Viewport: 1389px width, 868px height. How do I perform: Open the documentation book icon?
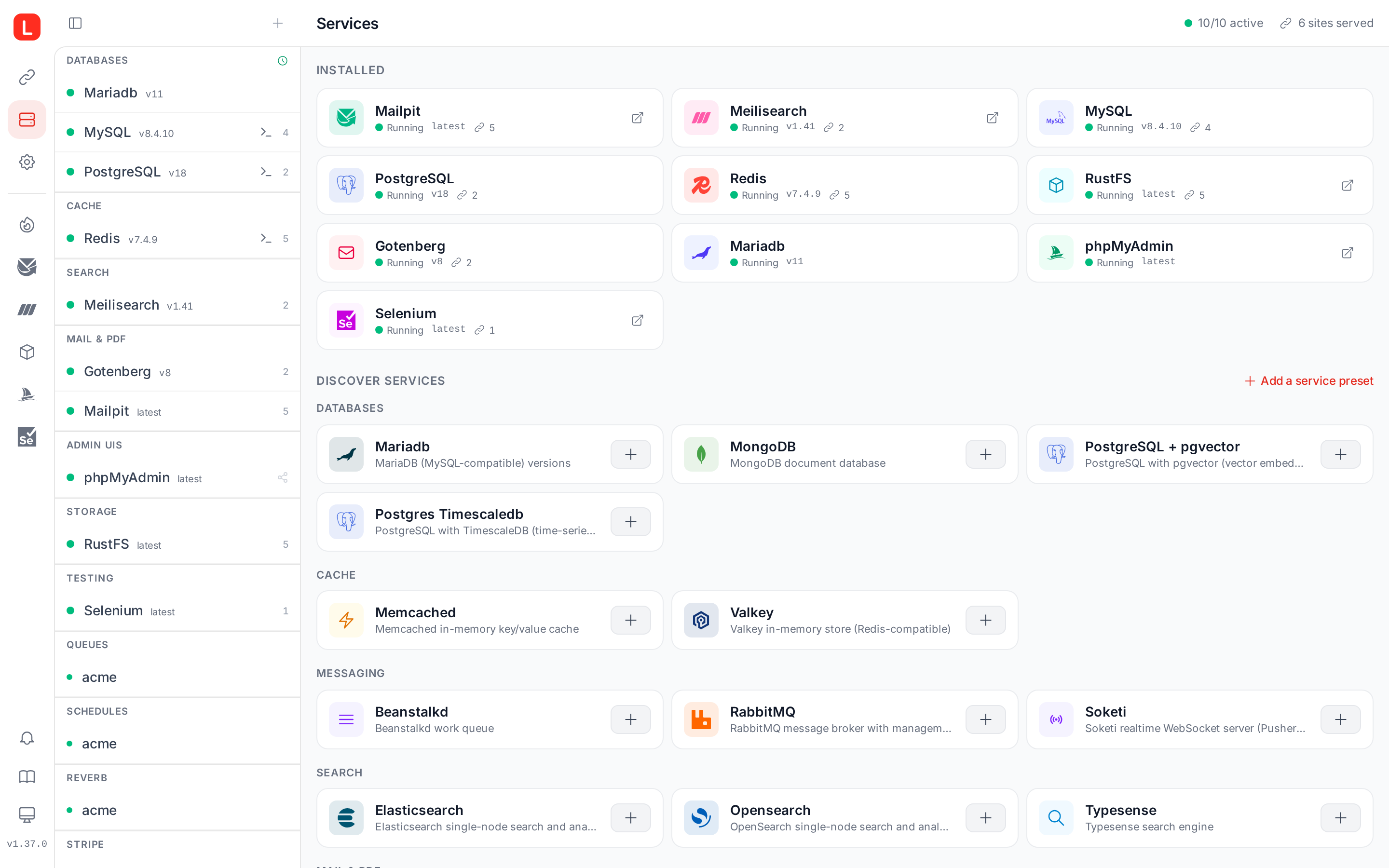[27, 777]
